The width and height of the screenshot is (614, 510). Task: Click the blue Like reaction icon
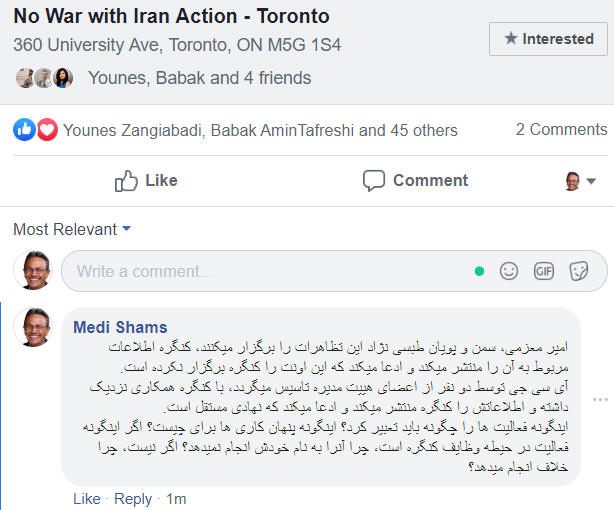(x=25, y=130)
